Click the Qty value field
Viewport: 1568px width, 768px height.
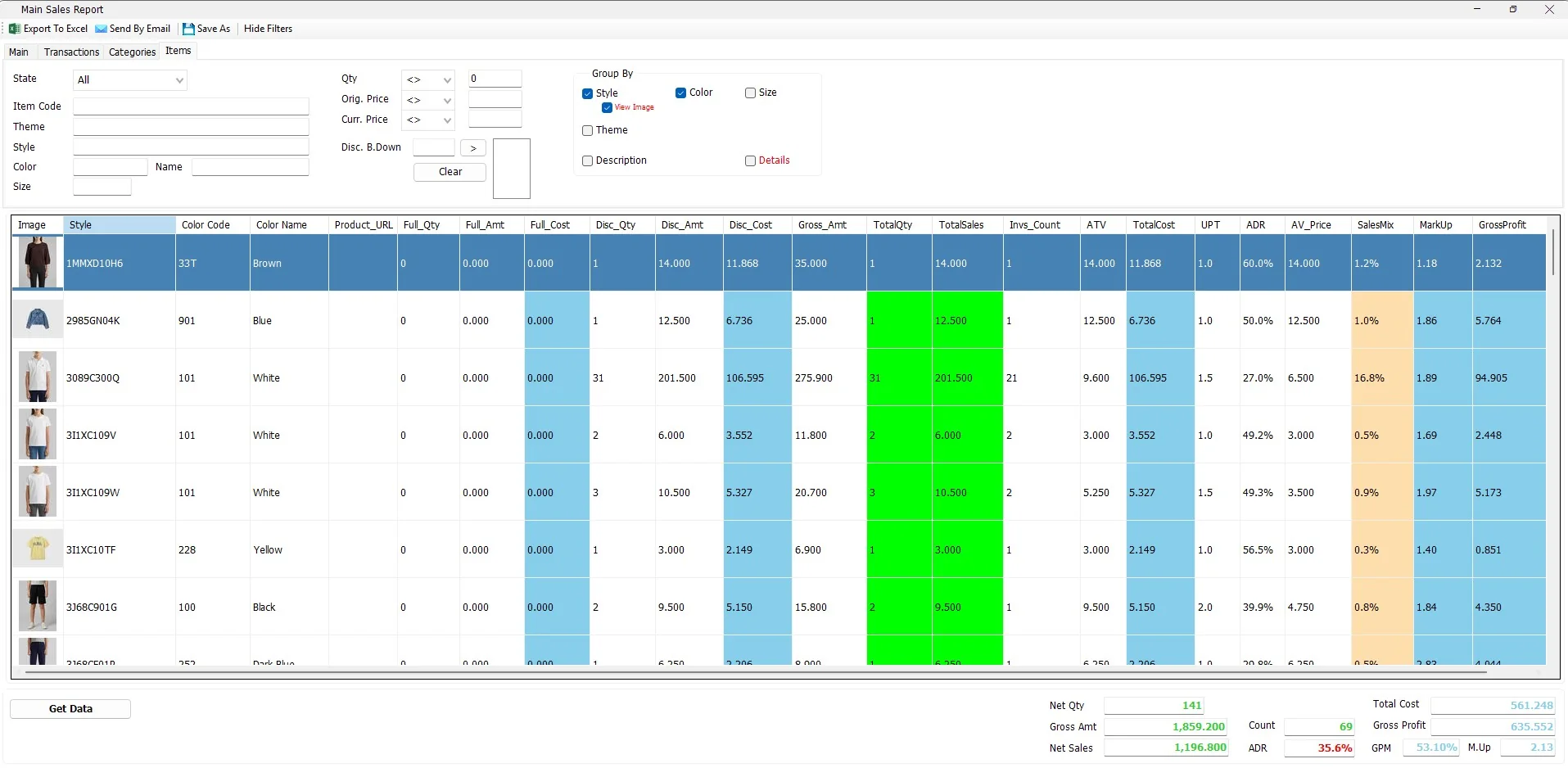coord(495,79)
